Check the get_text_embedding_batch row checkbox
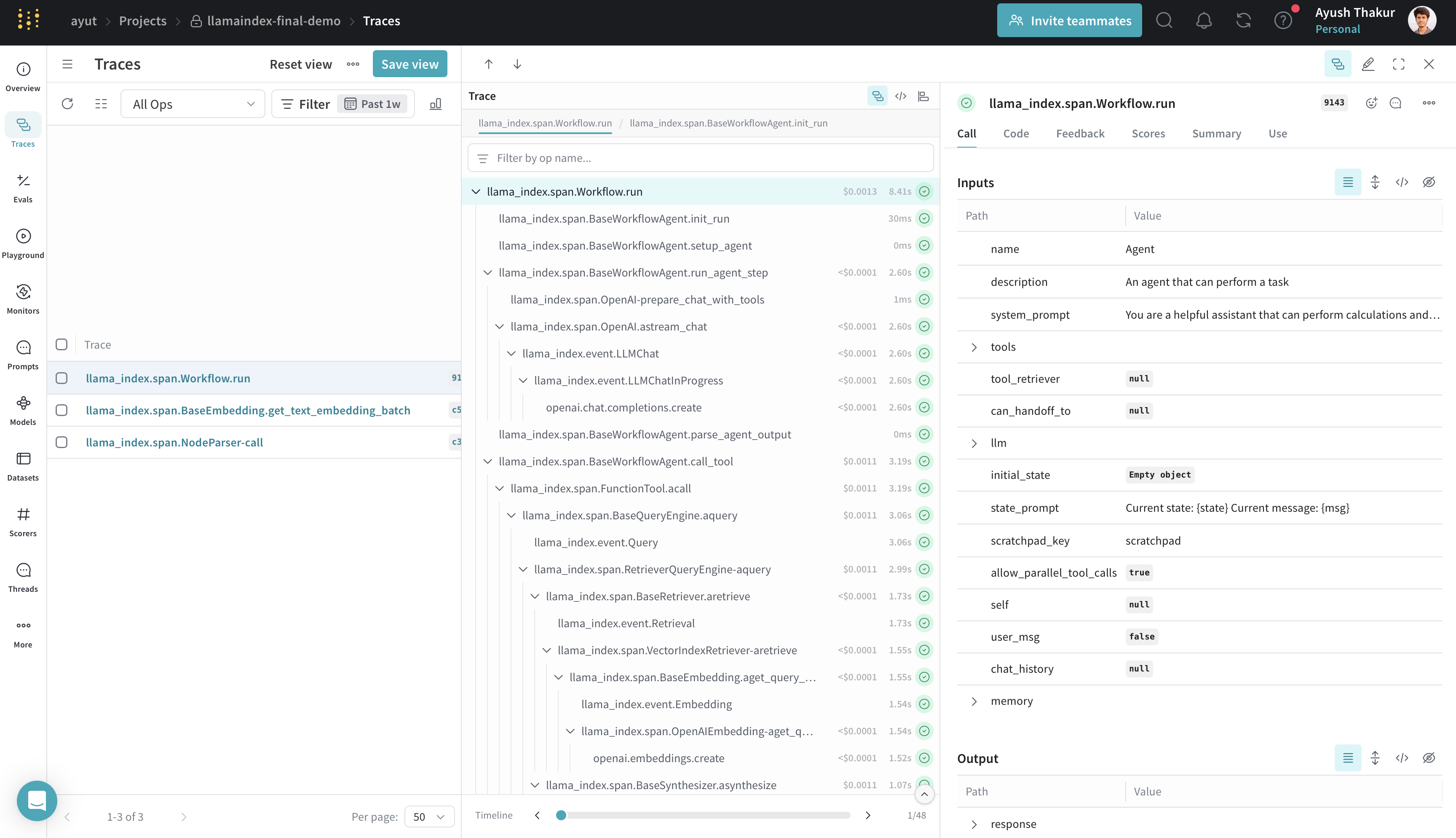1456x838 pixels. [62, 410]
